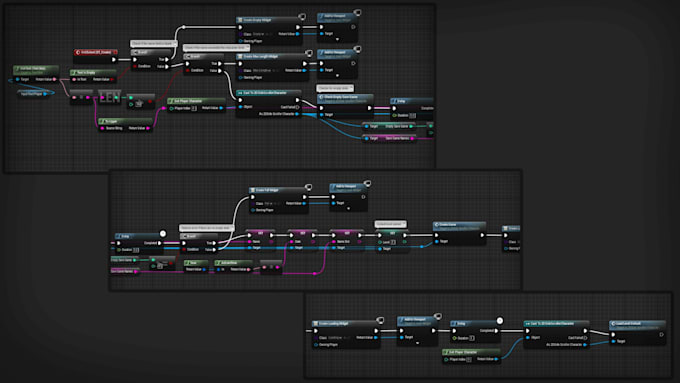Select the Text Is Empty node
680x383 pixels.
point(93,76)
